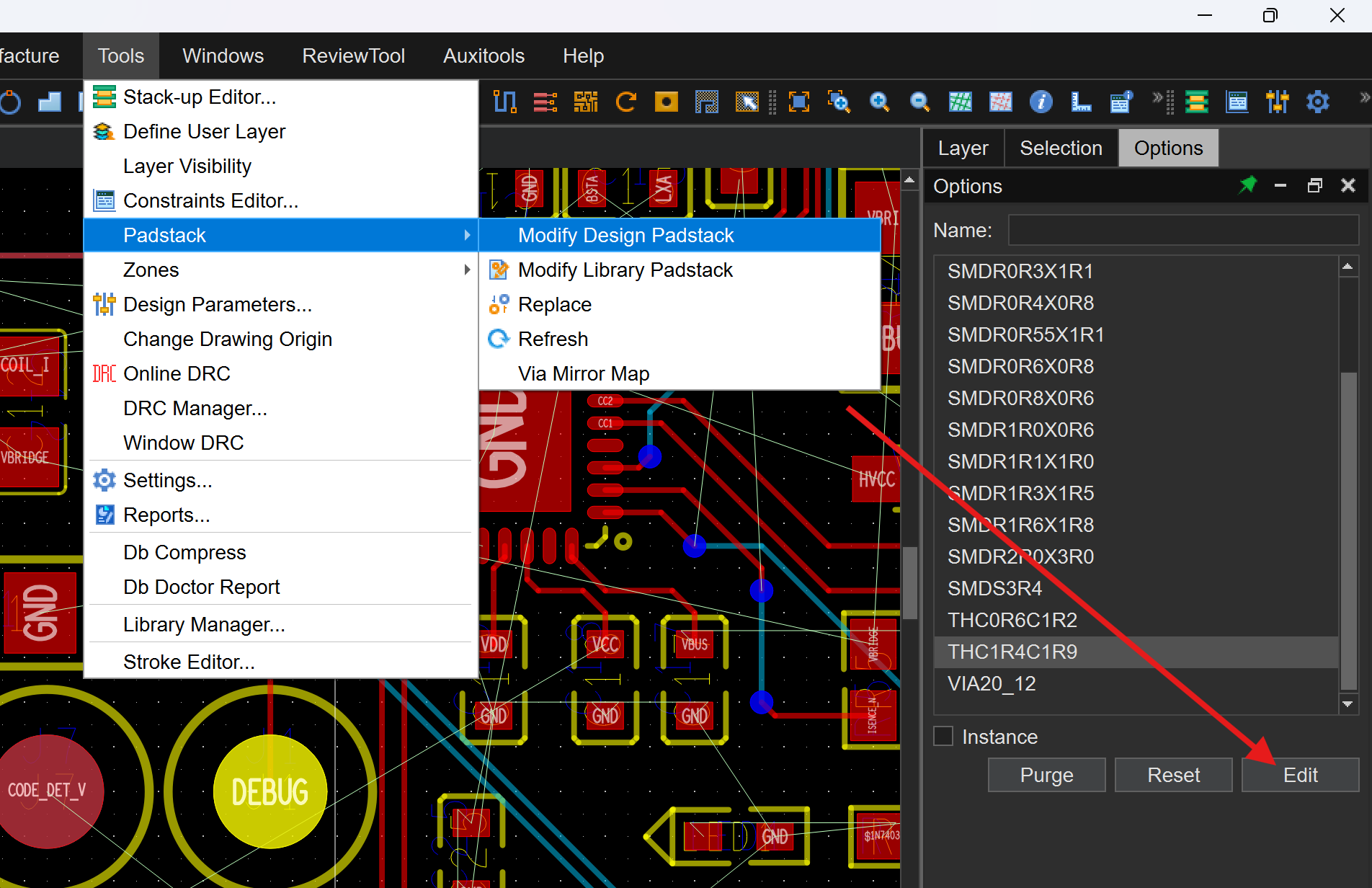
Task: Choose Modify Library Padstack from submenu
Action: [x=625, y=270]
